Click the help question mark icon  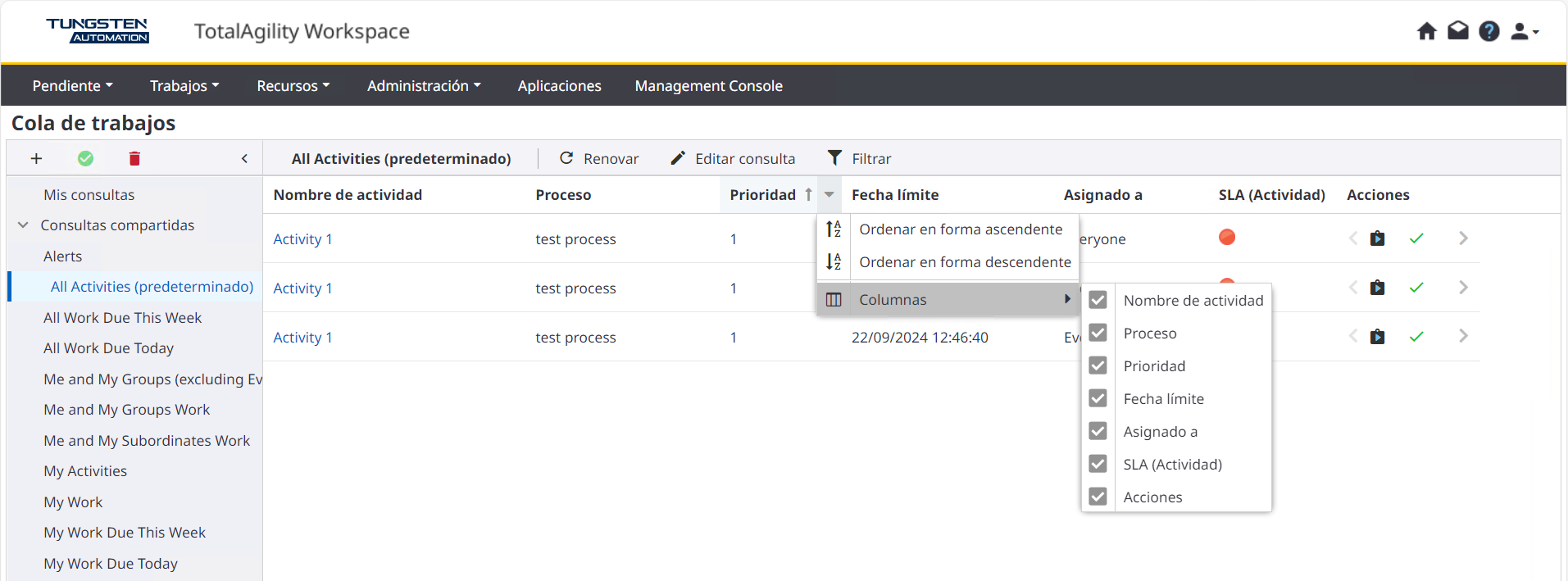1488,31
